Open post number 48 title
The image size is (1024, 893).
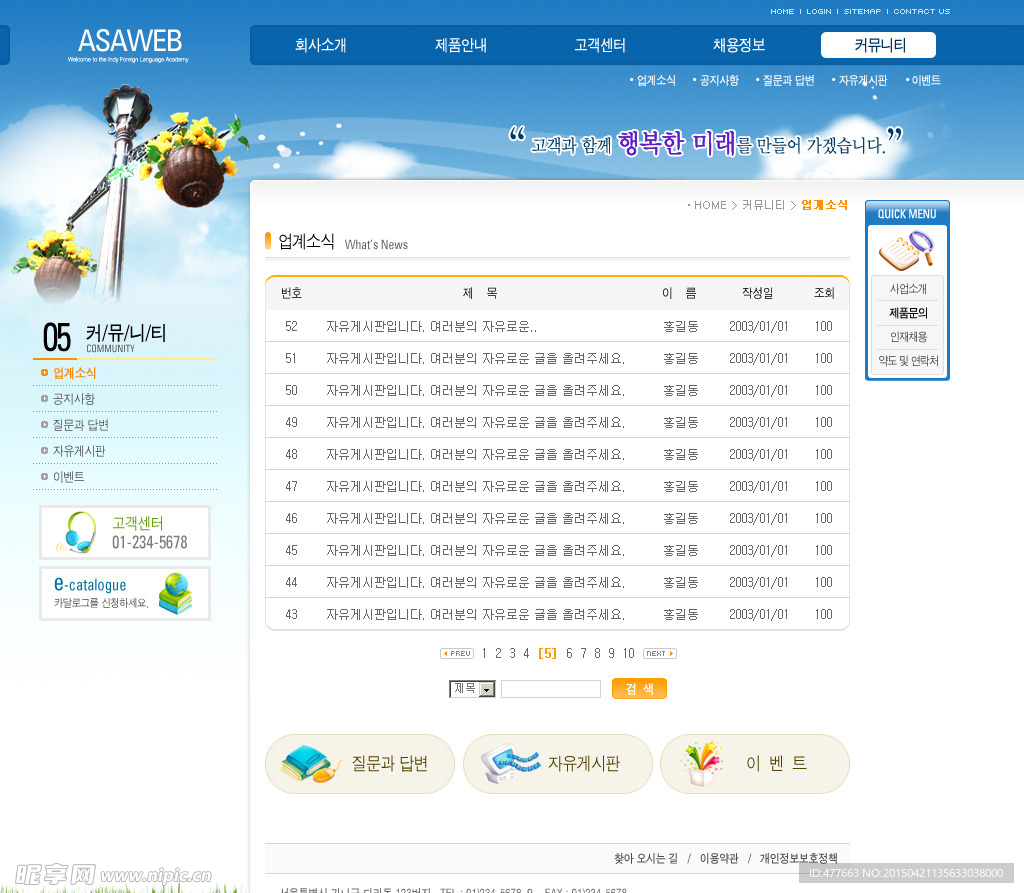pyautogui.click(x=475, y=455)
